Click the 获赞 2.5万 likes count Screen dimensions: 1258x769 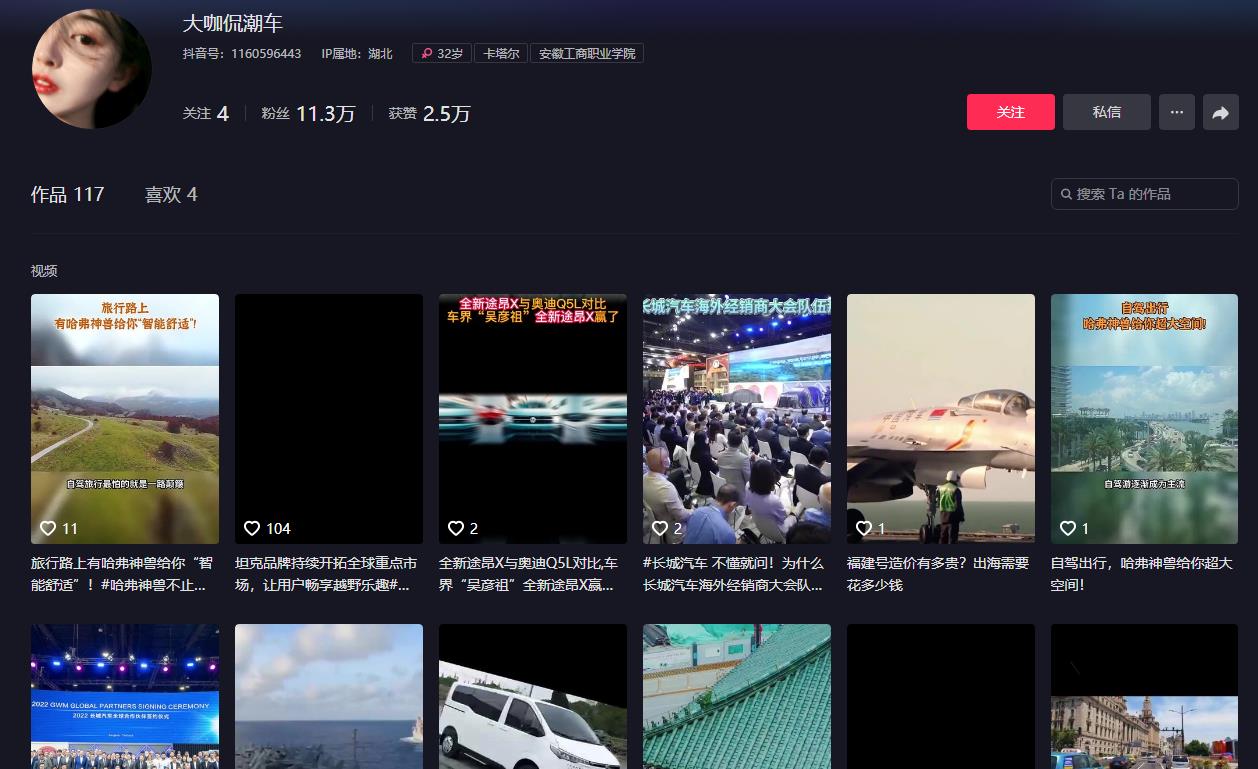tap(429, 113)
